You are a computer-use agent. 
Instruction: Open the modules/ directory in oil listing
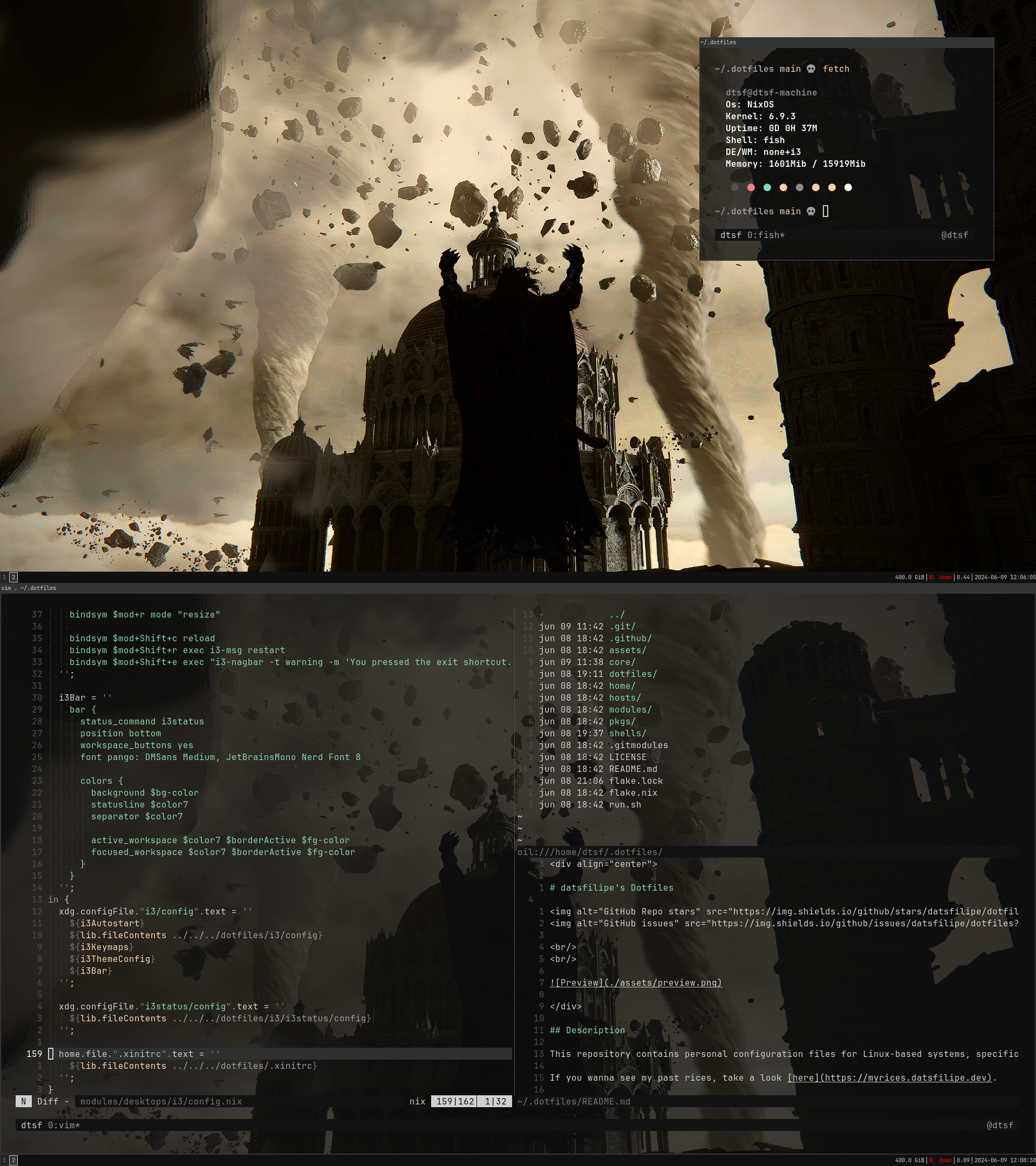click(630, 710)
